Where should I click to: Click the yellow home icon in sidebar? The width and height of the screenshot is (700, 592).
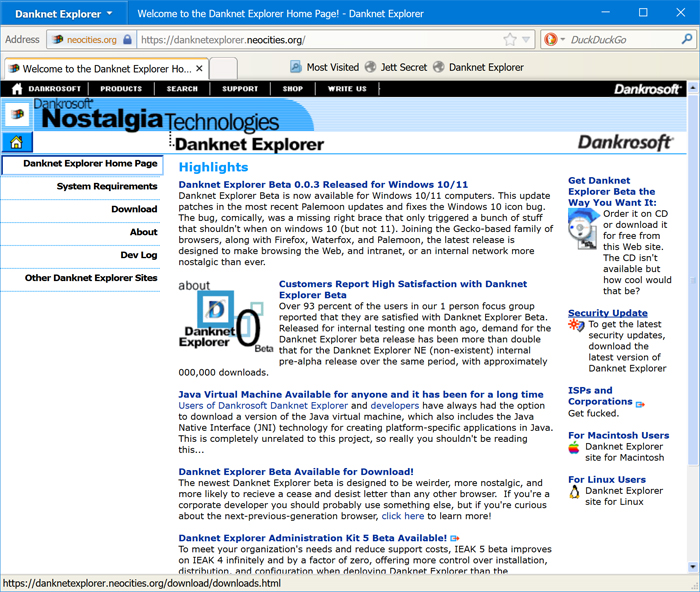[x=17, y=143]
